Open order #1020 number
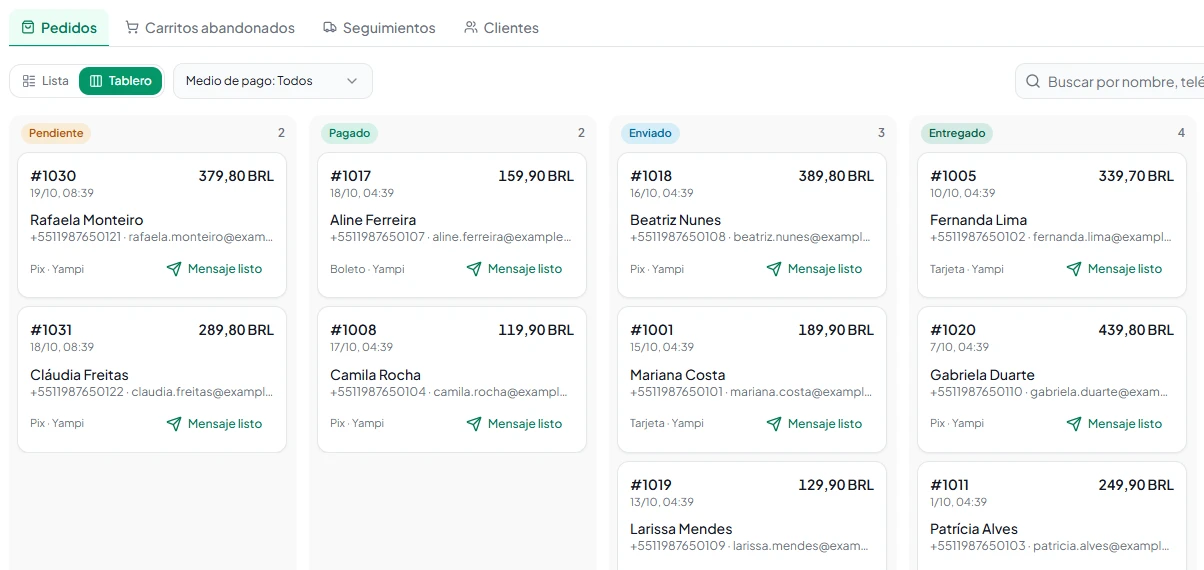The height and width of the screenshot is (570, 1204). click(x=953, y=330)
